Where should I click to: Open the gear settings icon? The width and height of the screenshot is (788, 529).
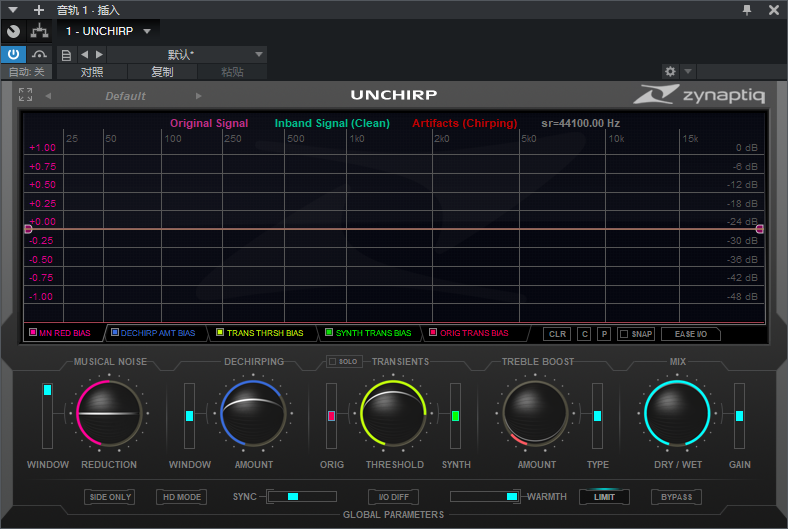coord(670,71)
